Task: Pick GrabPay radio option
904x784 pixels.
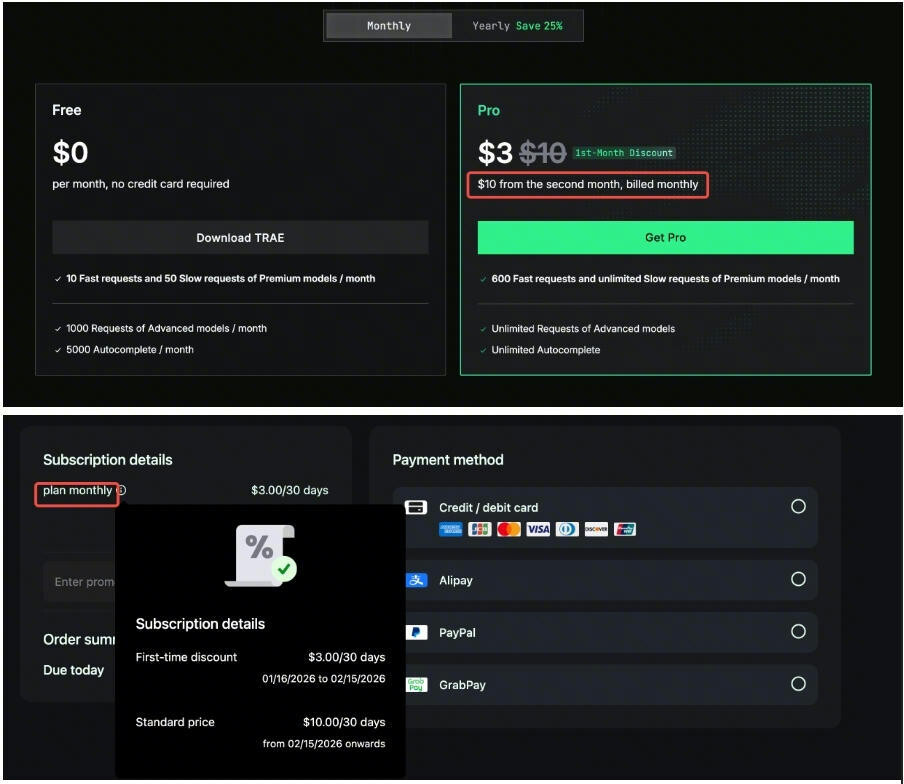Action: point(798,684)
